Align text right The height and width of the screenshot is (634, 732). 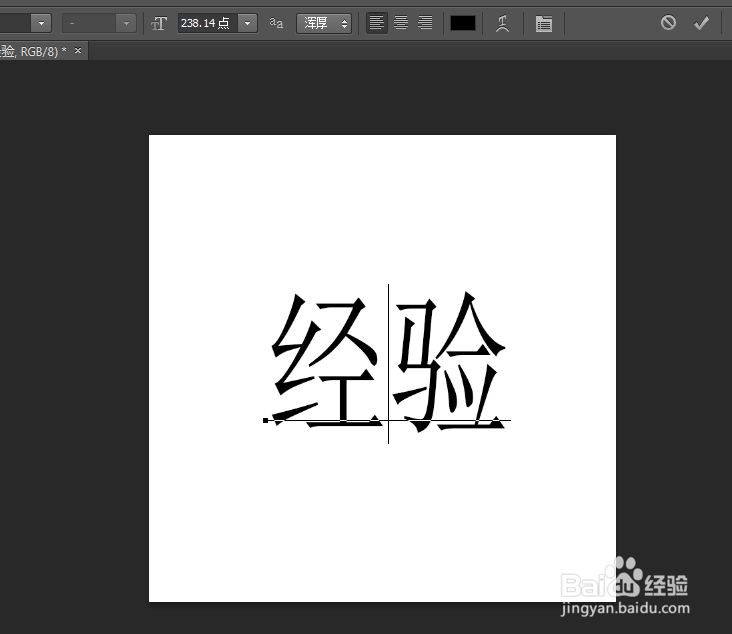pyautogui.click(x=425, y=22)
